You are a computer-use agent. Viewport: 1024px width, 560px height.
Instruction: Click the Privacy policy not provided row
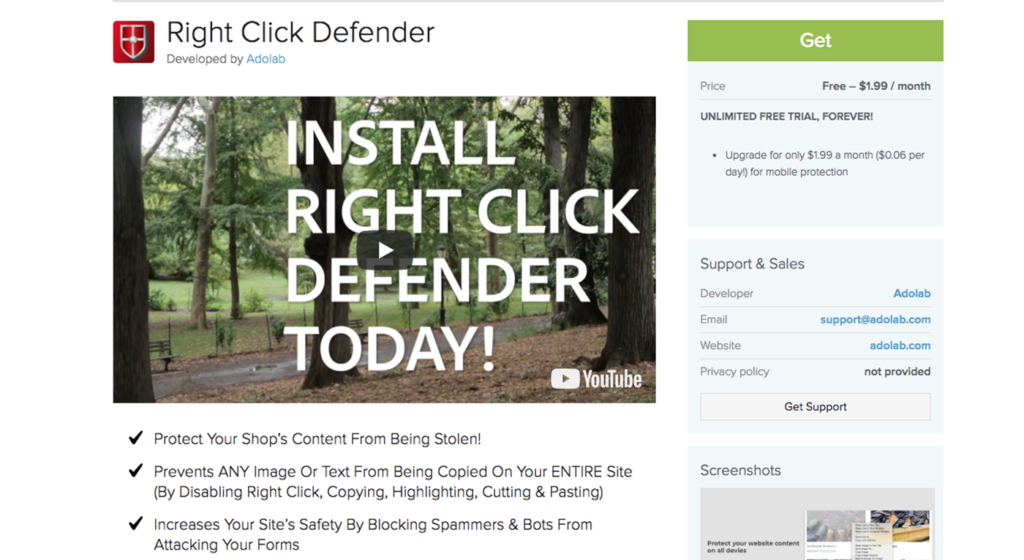click(x=815, y=372)
